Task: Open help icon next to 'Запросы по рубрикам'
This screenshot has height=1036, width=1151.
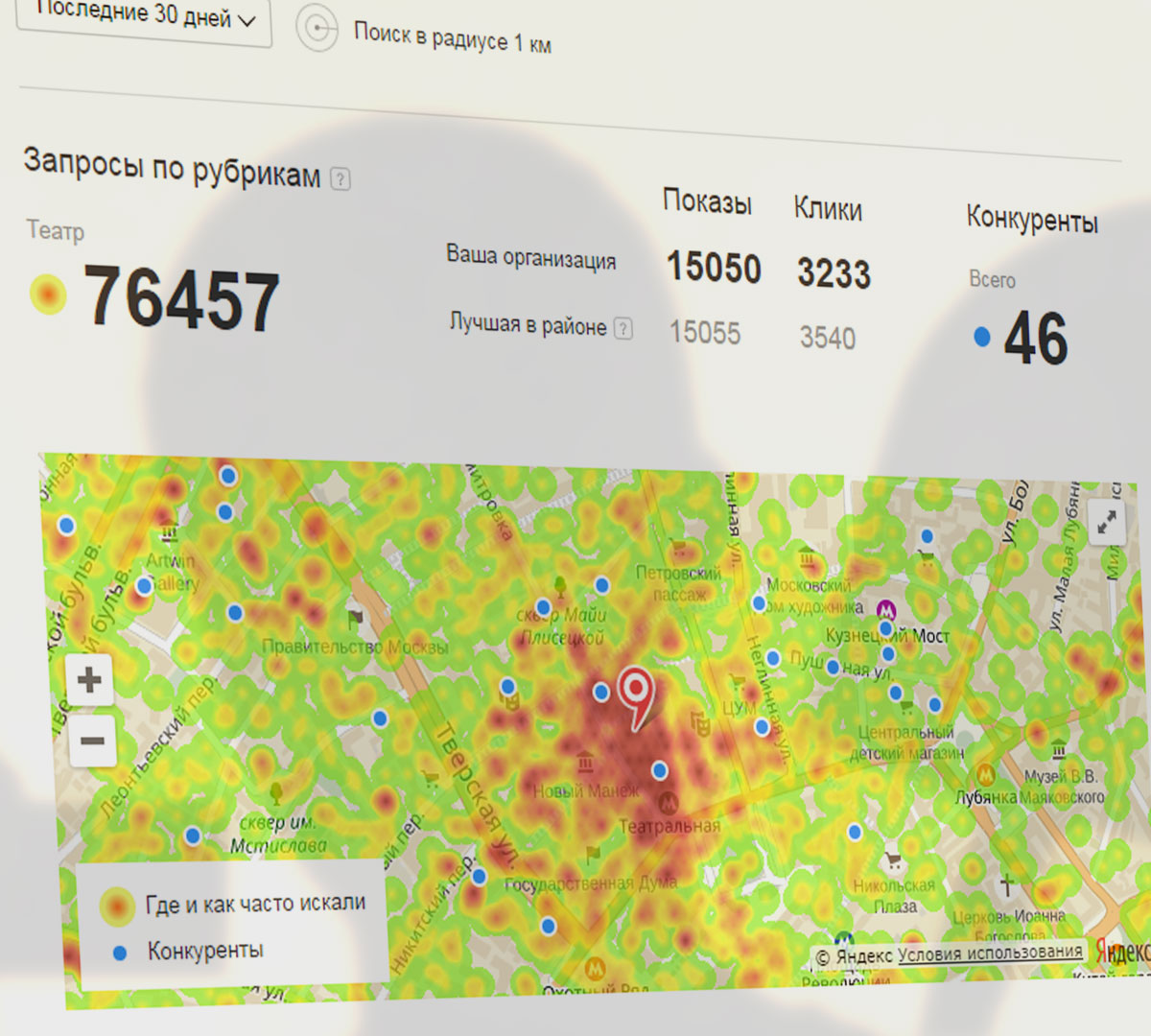Action: (x=341, y=178)
